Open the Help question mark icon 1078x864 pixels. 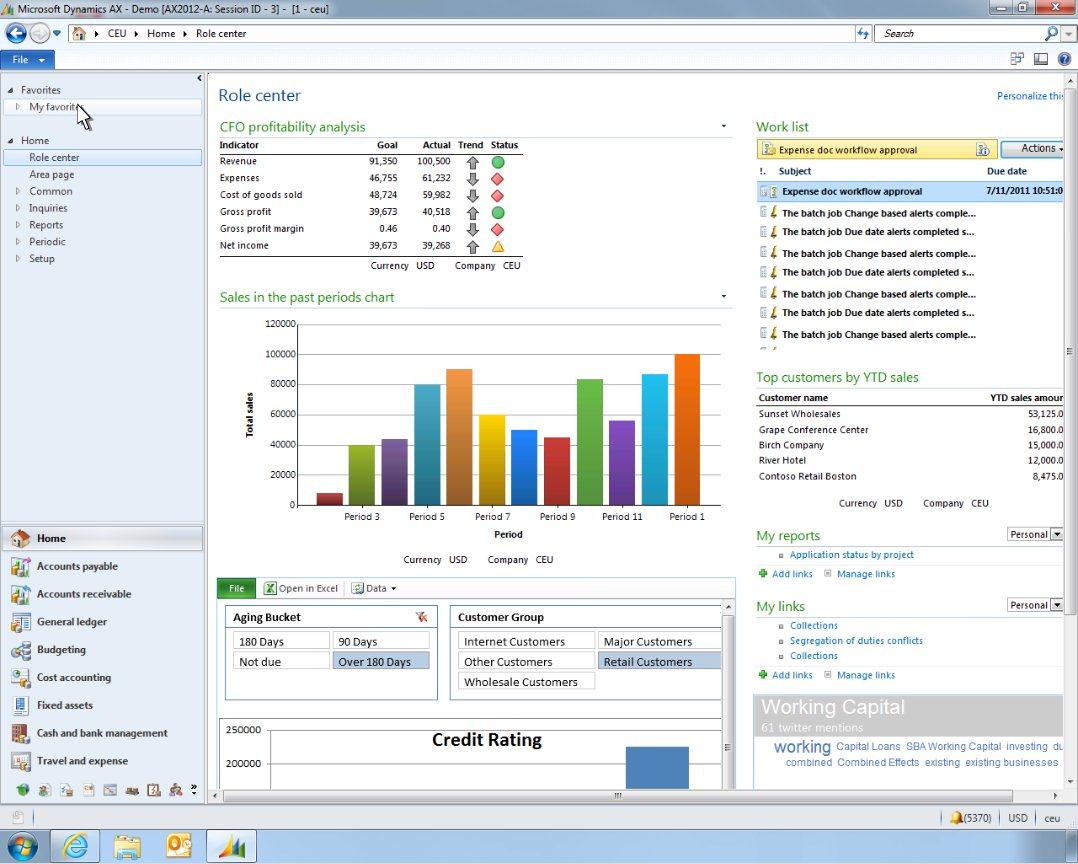tap(1064, 59)
